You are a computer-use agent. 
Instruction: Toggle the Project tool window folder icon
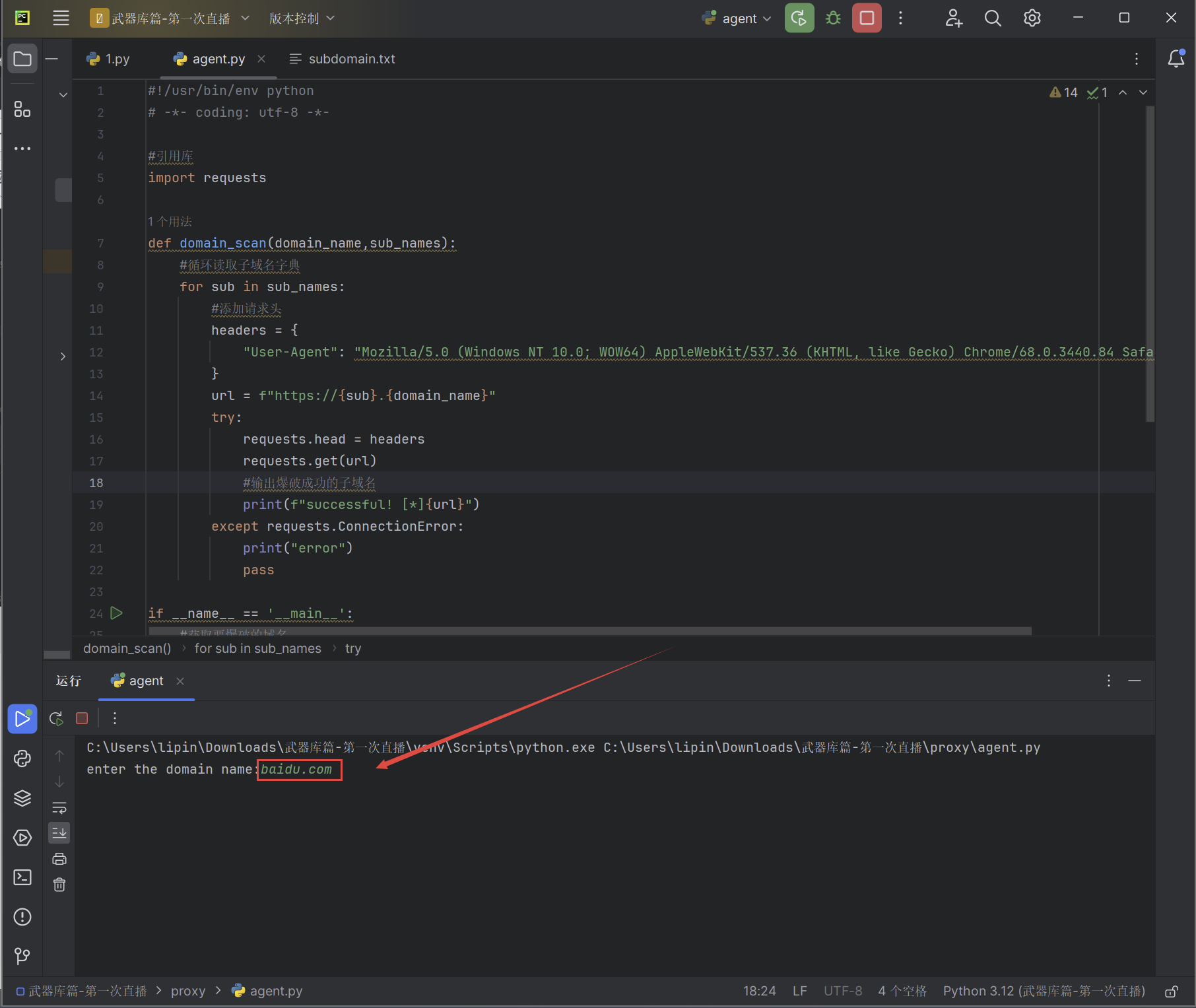(22, 59)
